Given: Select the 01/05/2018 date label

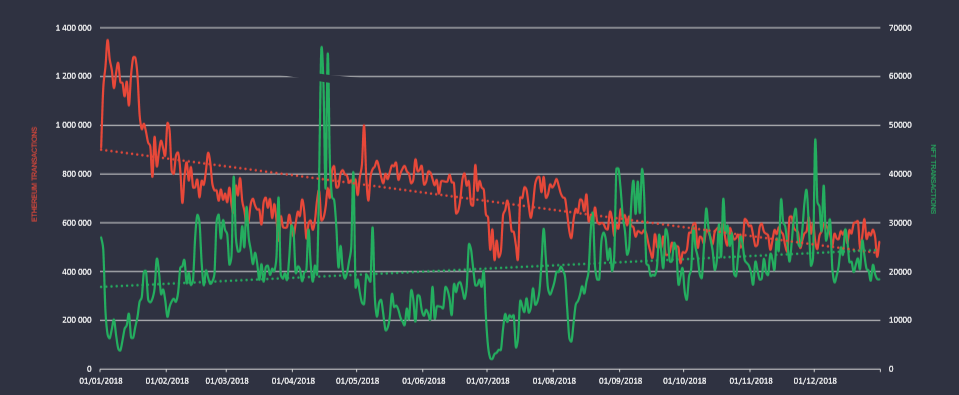Looking at the screenshot, I should (x=357, y=380).
